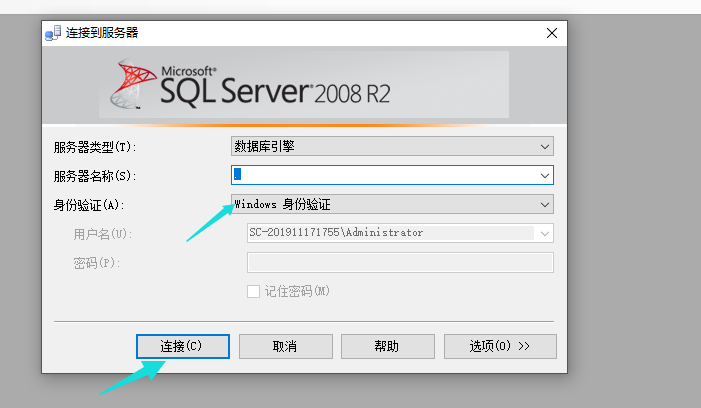Toggle the 记住密码 checkbox
Viewport: 701px width, 408px height.
pos(254,291)
